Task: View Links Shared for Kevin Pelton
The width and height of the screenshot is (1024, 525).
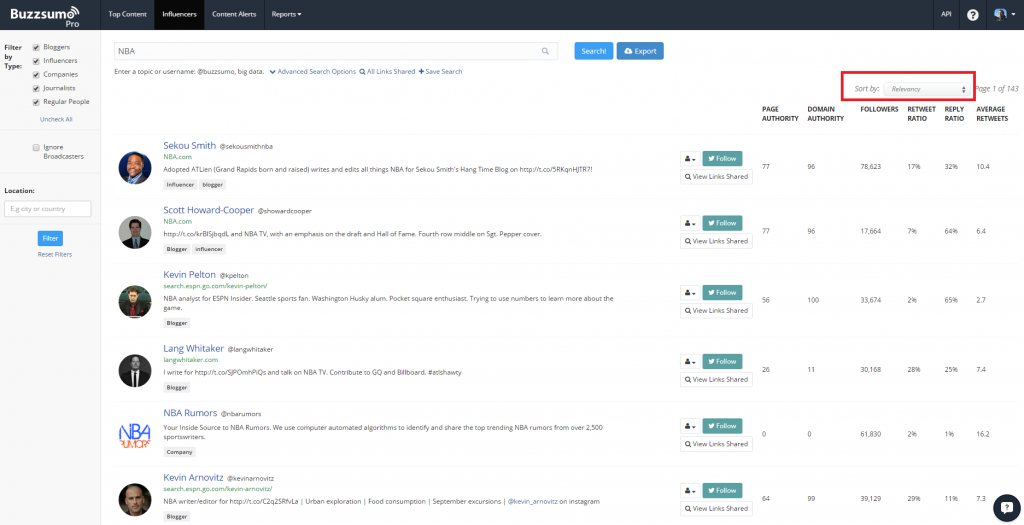Action: tap(716, 310)
